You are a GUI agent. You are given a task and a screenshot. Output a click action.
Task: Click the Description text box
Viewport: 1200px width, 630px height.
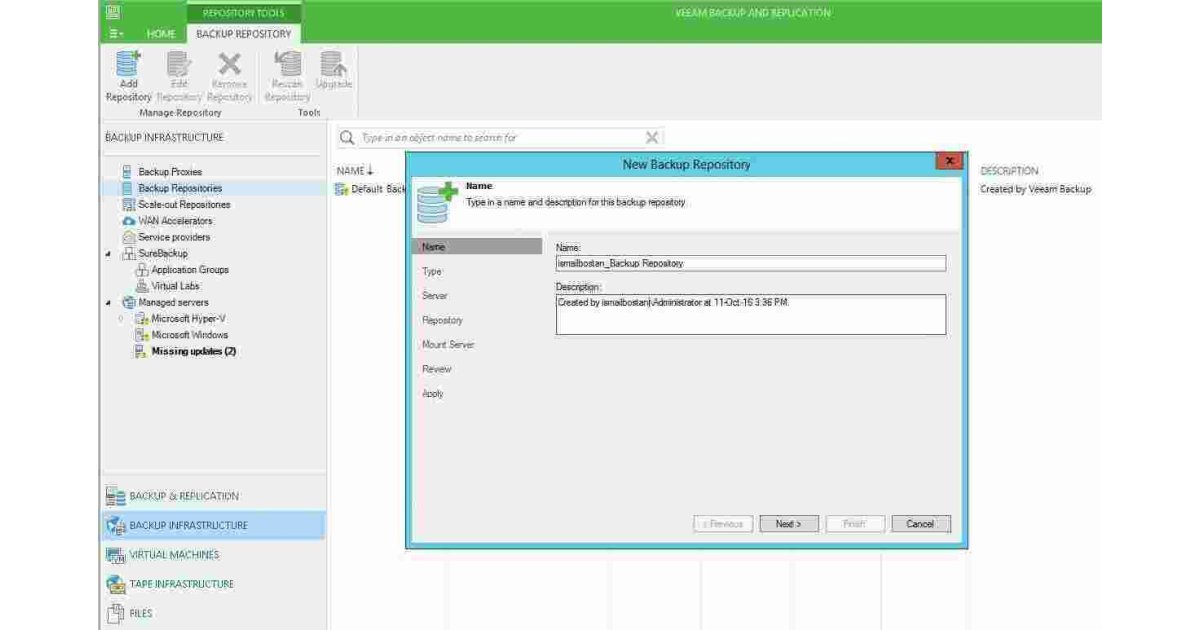pos(750,314)
